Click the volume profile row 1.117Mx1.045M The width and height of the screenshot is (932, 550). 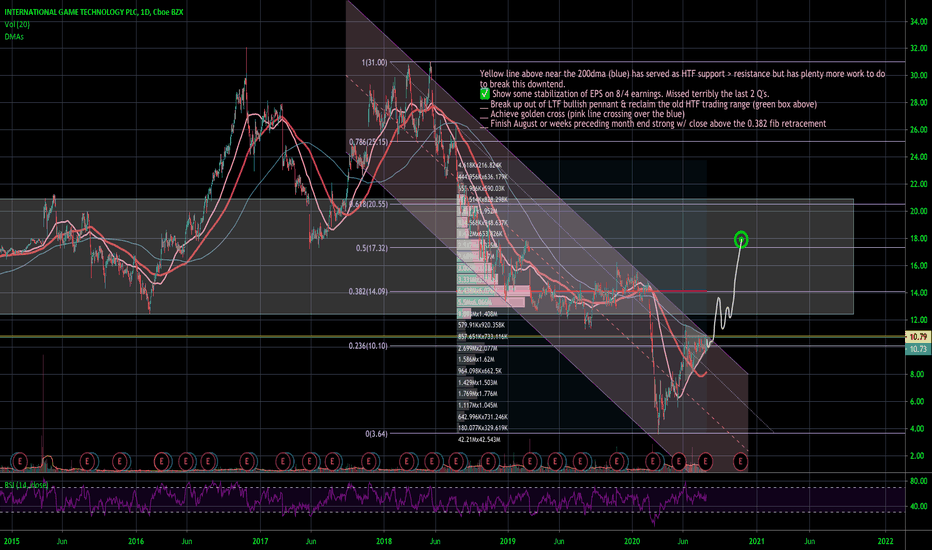[477, 406]
